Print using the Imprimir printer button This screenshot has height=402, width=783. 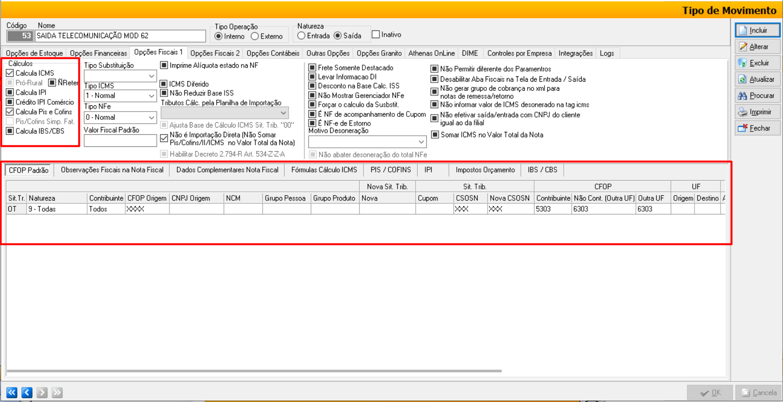click(757, 112)
